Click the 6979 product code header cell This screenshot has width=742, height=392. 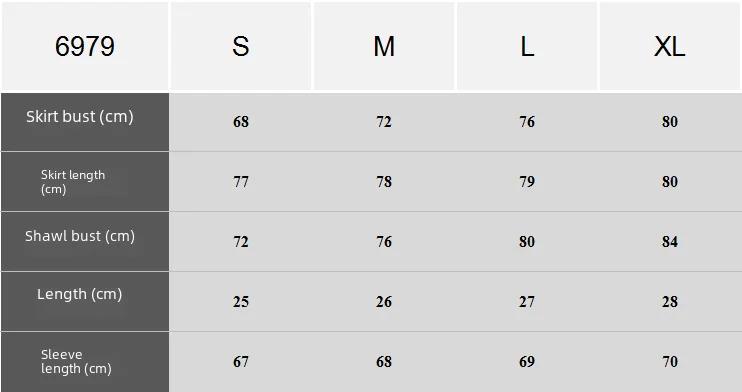[x=85, y=46]
